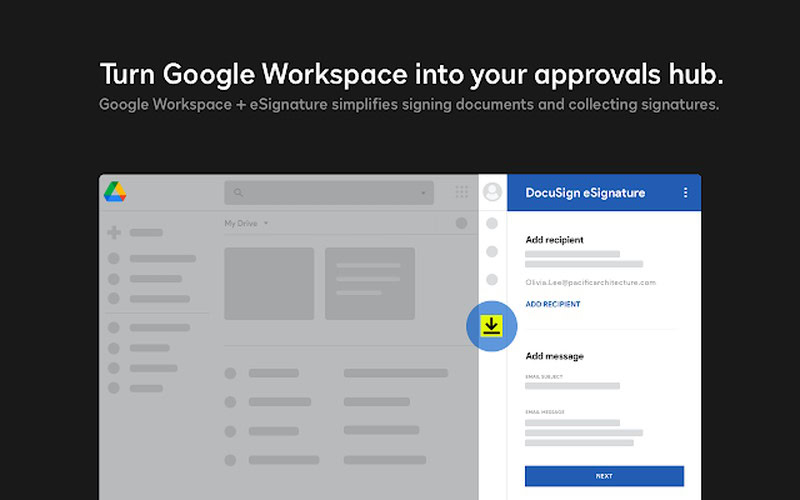Viewport: 800px width, 500px height.
Task: Expand the search options dropdown arrow
Action: point(423,193)
